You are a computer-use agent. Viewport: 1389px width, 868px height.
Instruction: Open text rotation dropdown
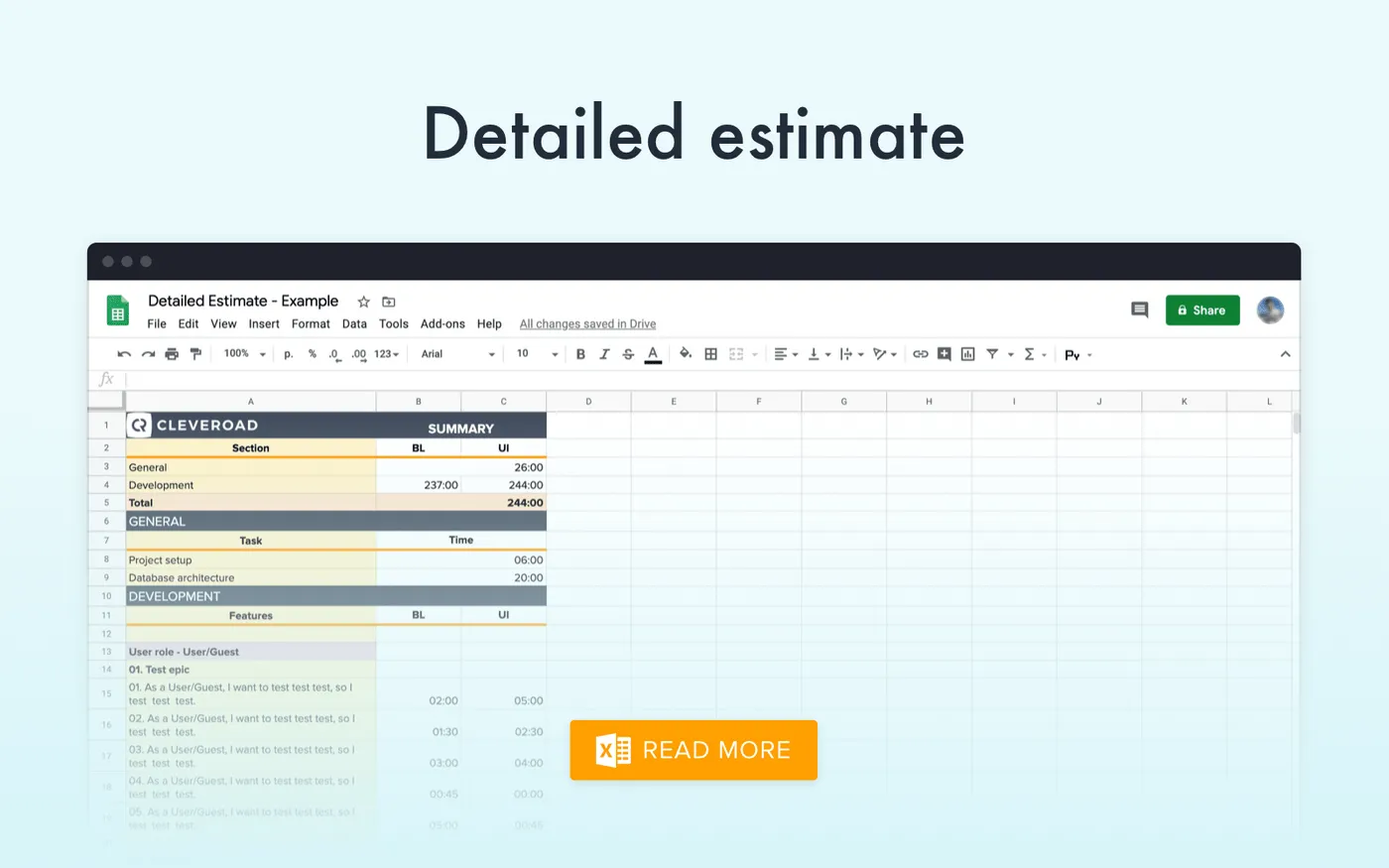click(x=884, y=354)
